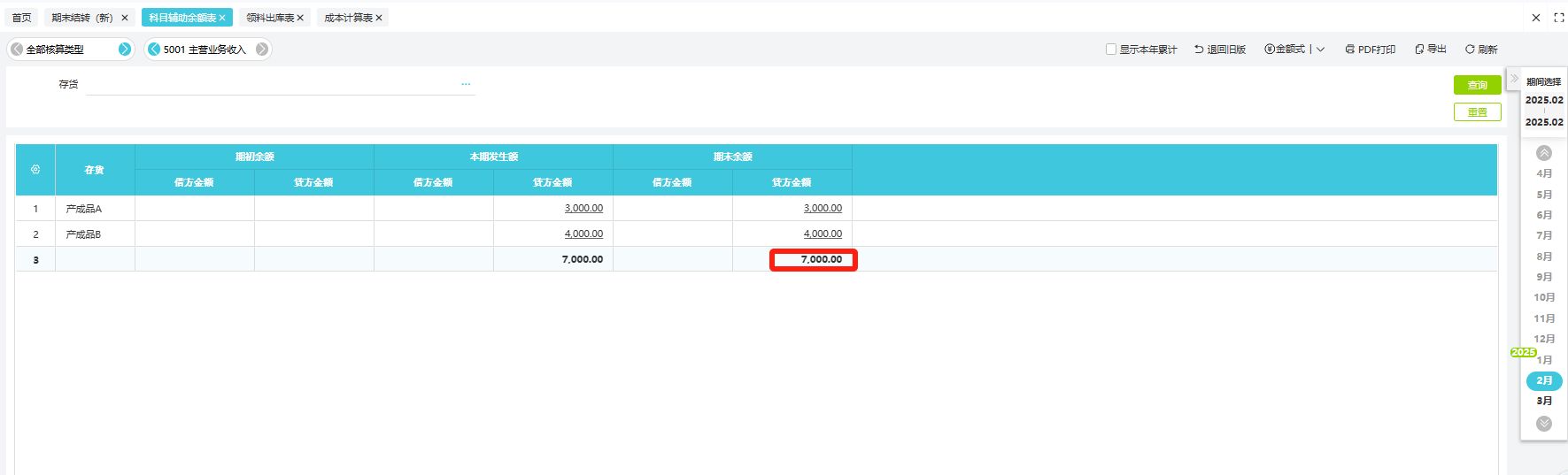1568x475 pixels.
Task: Click the 重置 reset button
Action: pos(1478,112)
